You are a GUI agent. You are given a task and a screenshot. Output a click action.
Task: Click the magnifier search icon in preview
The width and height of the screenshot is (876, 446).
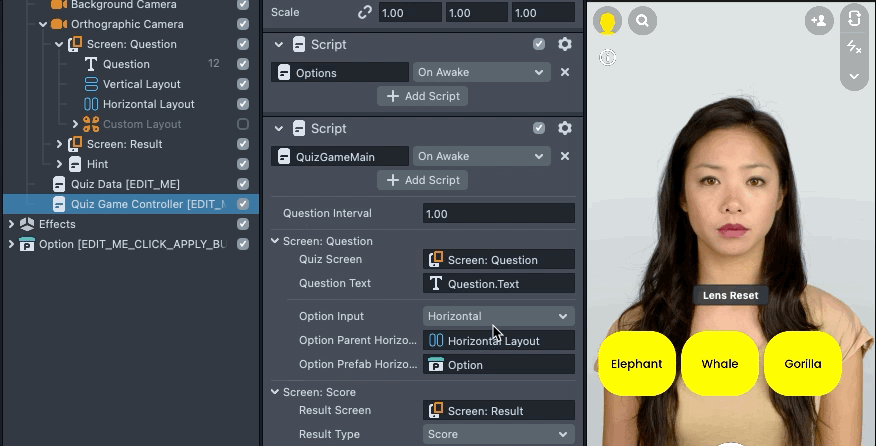(642, 20)
